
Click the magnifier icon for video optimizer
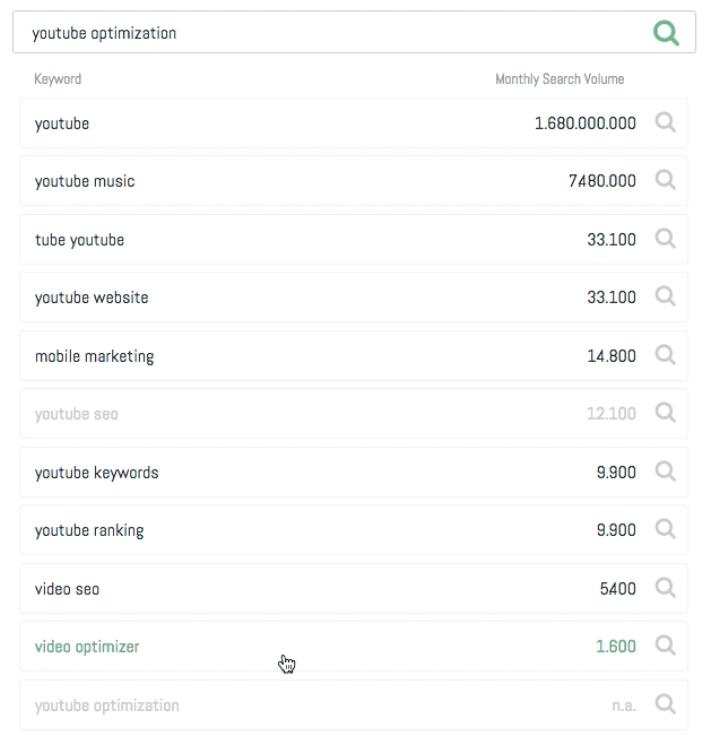click(x=666, y=645)
